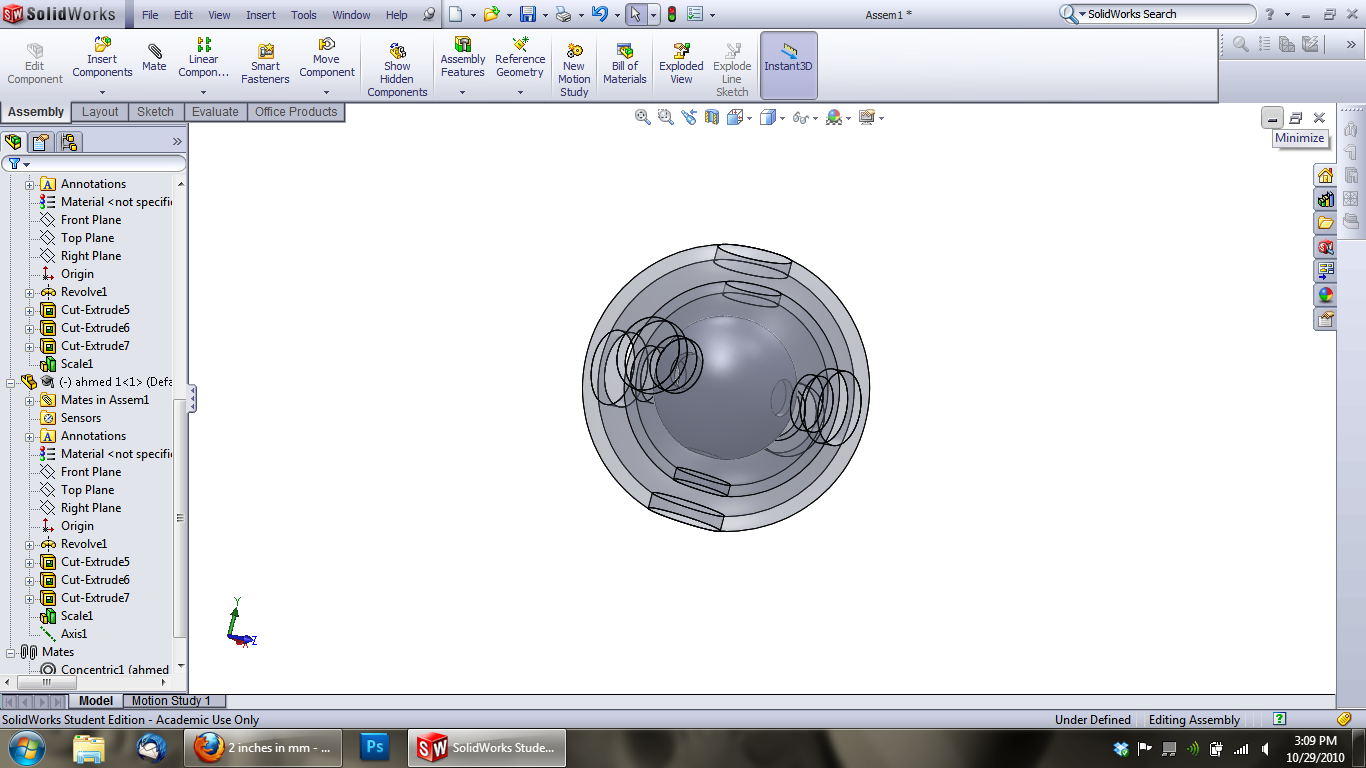Open dropdown arrow beside Save icon
The width and height of the screenshot is (1366, 768).
click(x=545, y=15)
